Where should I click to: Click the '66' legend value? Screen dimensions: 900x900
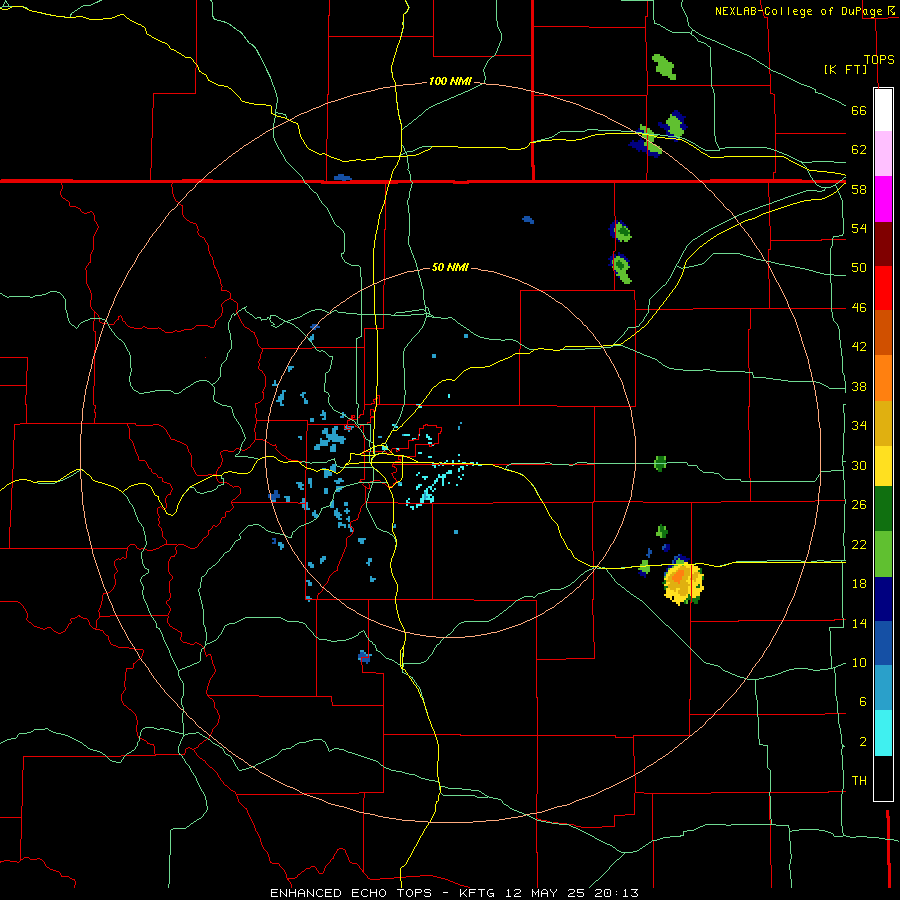pos(859,110)
